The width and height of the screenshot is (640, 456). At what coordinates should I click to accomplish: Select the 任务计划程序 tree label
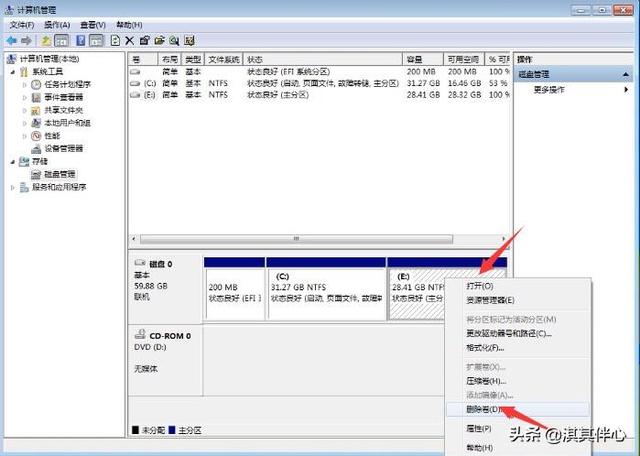point(67,85)
